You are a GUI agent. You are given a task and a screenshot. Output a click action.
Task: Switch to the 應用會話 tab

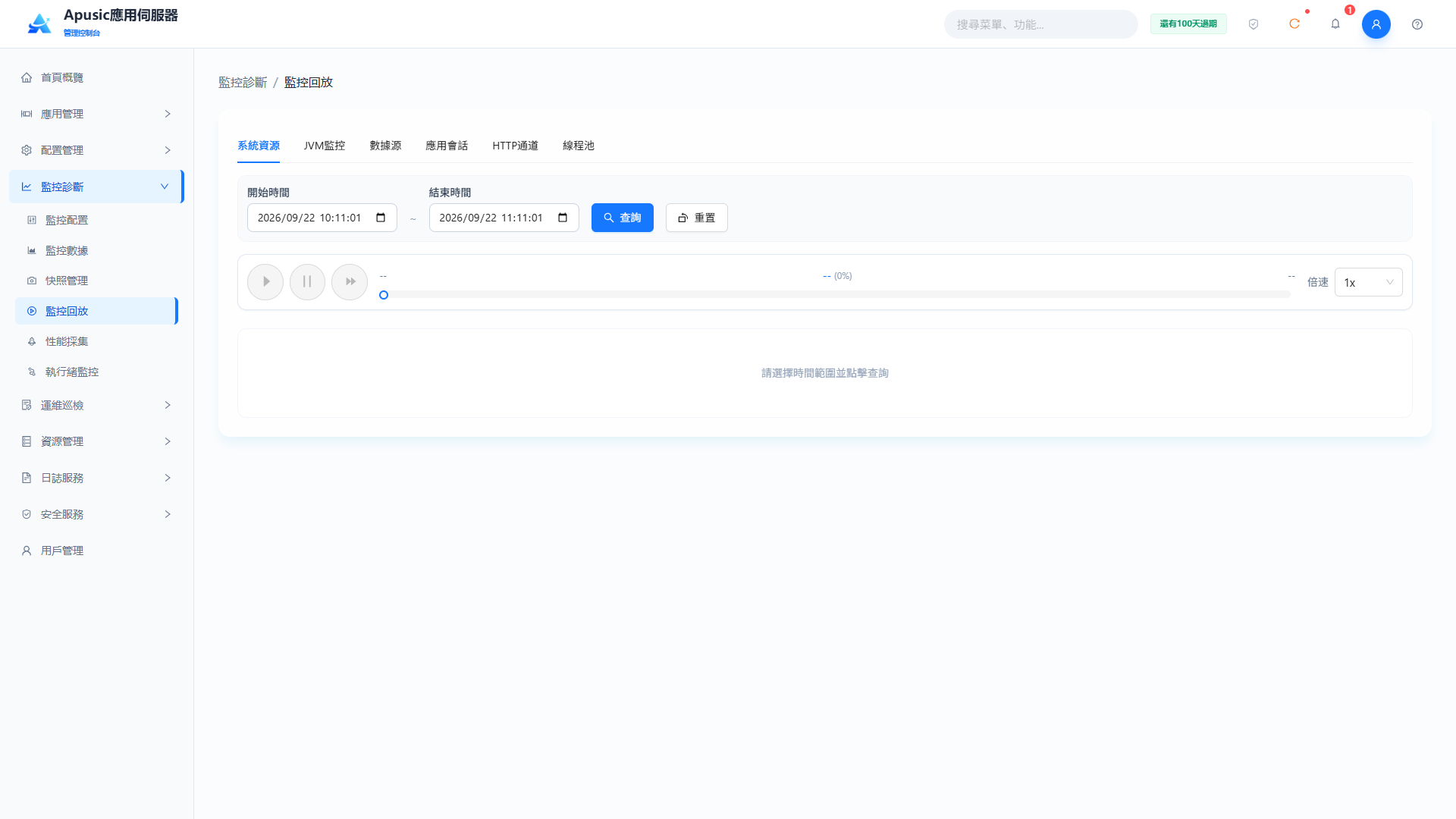[x=447, y=146]
